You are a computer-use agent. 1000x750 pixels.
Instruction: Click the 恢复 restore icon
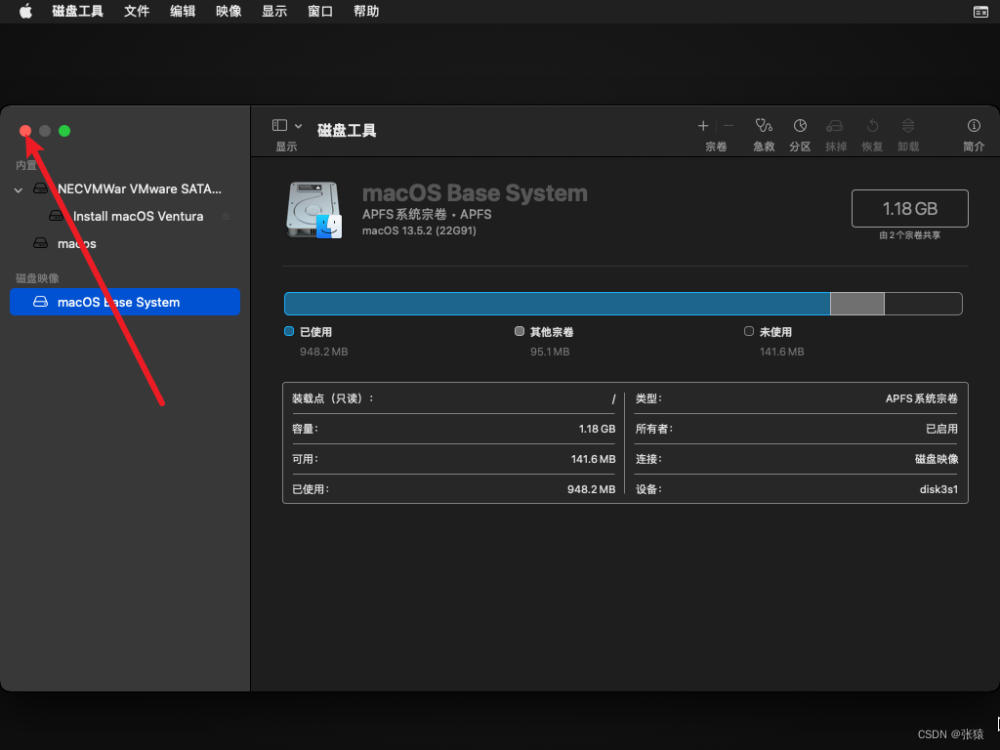(x=872, y=126)
